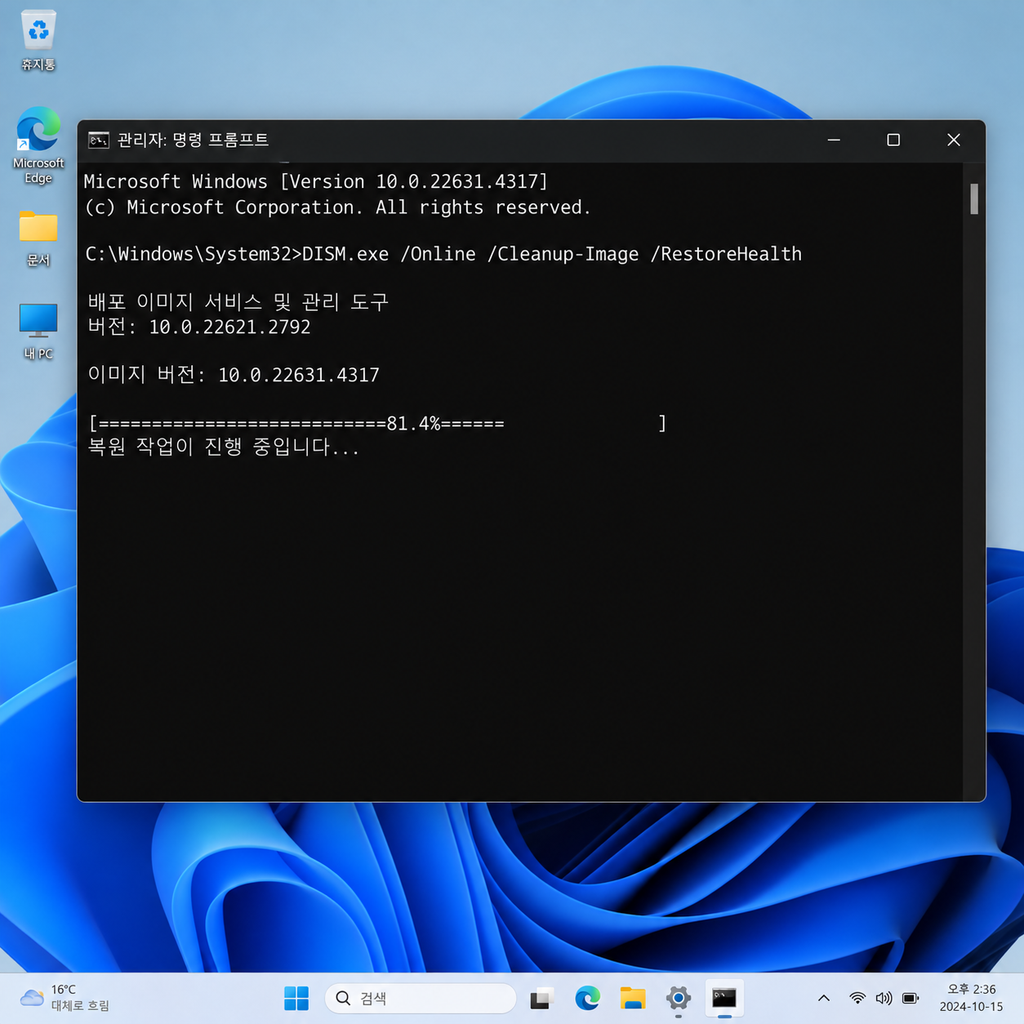
Task: Click the line '배포 이미지 서비스 및 관리 도구'
Action: click(x=238, y=302)
